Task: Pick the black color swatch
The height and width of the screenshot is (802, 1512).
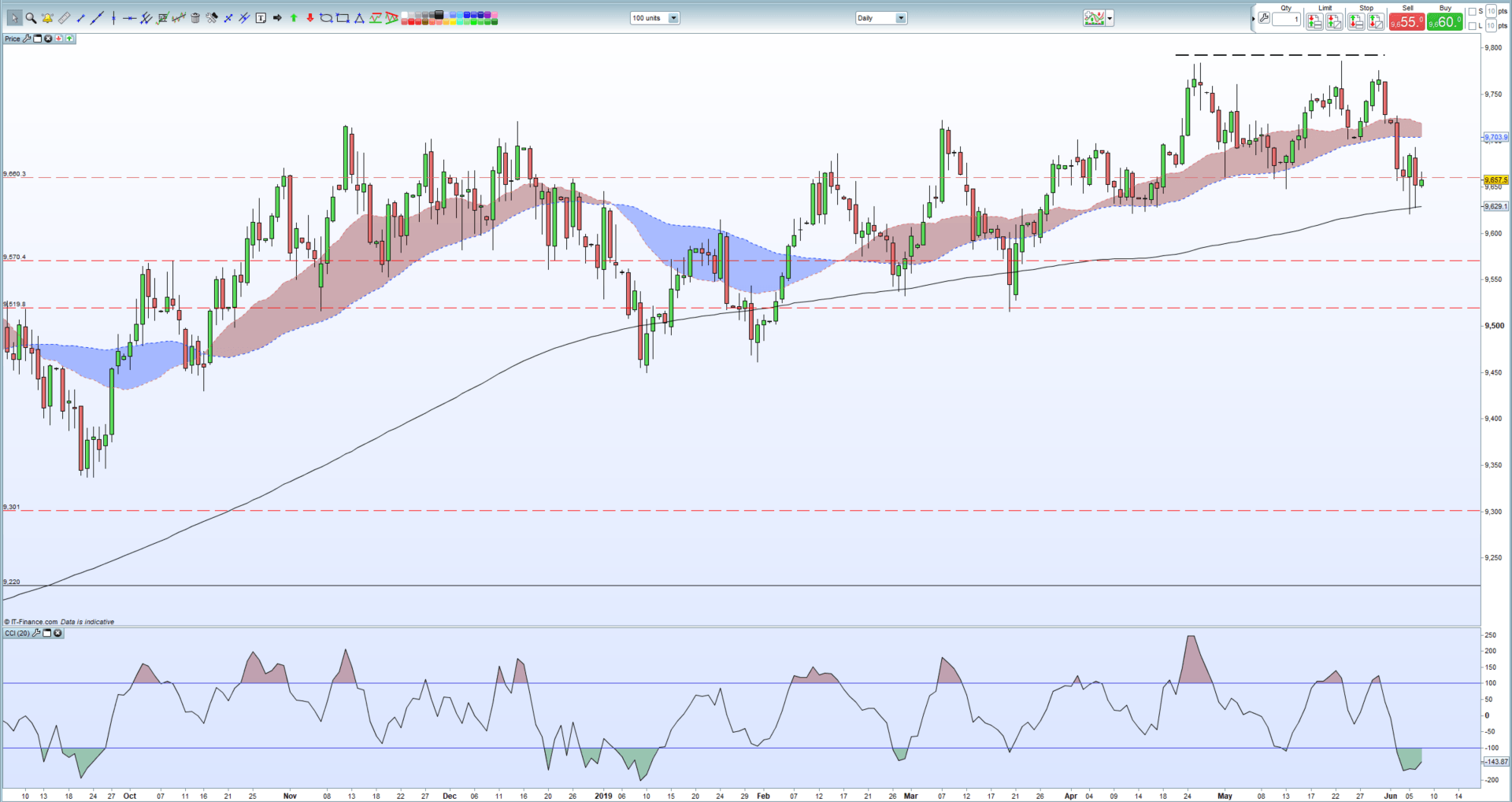Action: pyautogui.click(x=439, y=14)
